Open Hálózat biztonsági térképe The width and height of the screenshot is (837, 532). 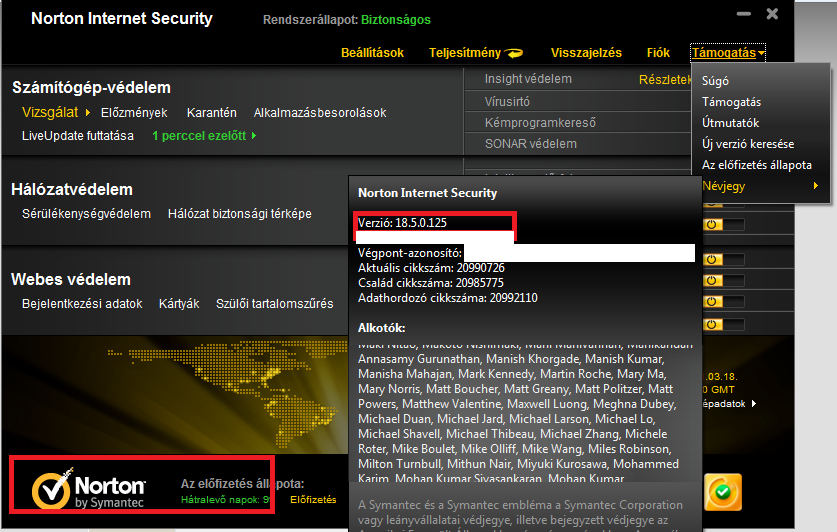point(240,214)
